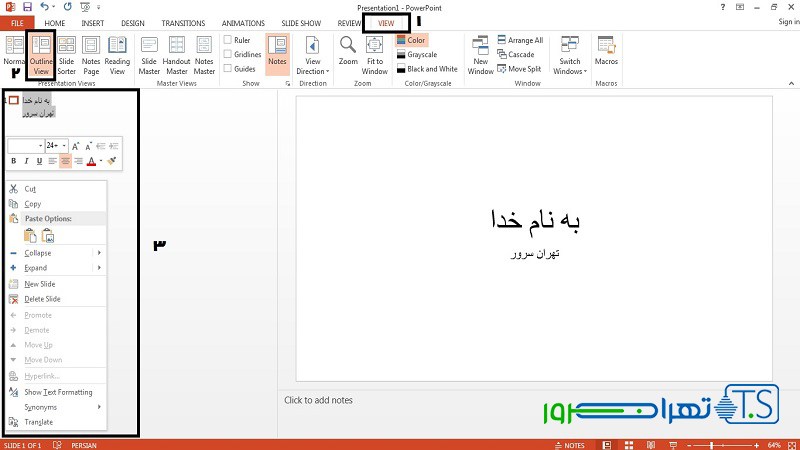Viewport: 800px width, 450px height.
Task: Click Fit to Window icon
Action: (x=375, y=55)
